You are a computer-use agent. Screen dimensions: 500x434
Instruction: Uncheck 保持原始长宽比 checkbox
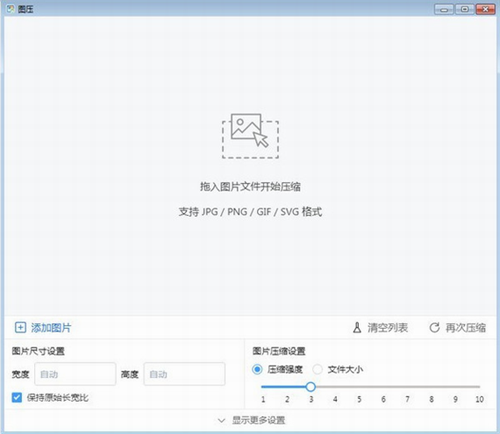tap(17, 397)
